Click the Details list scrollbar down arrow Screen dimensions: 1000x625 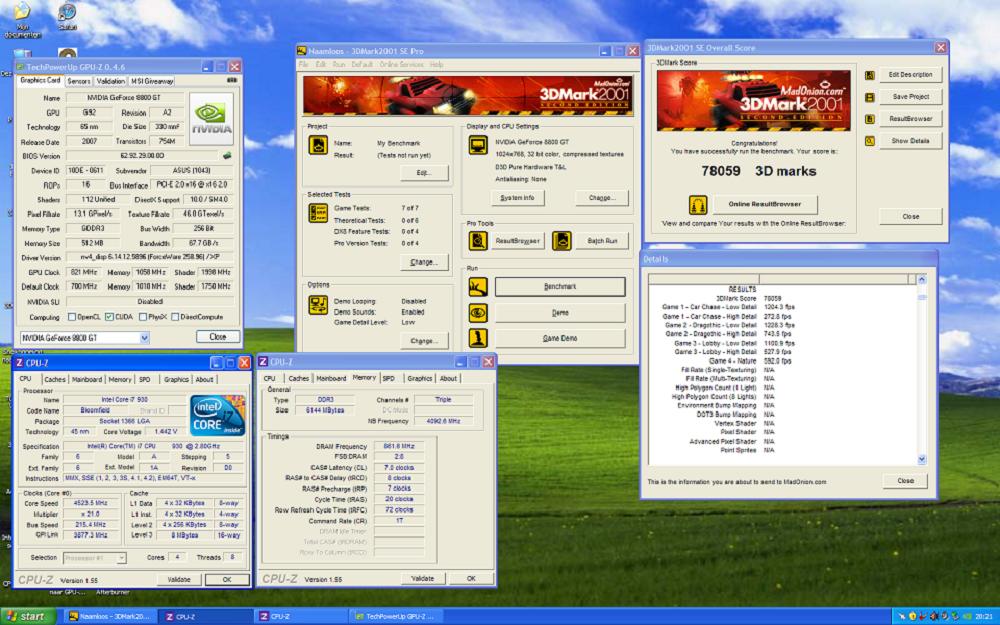pos(922,460)
